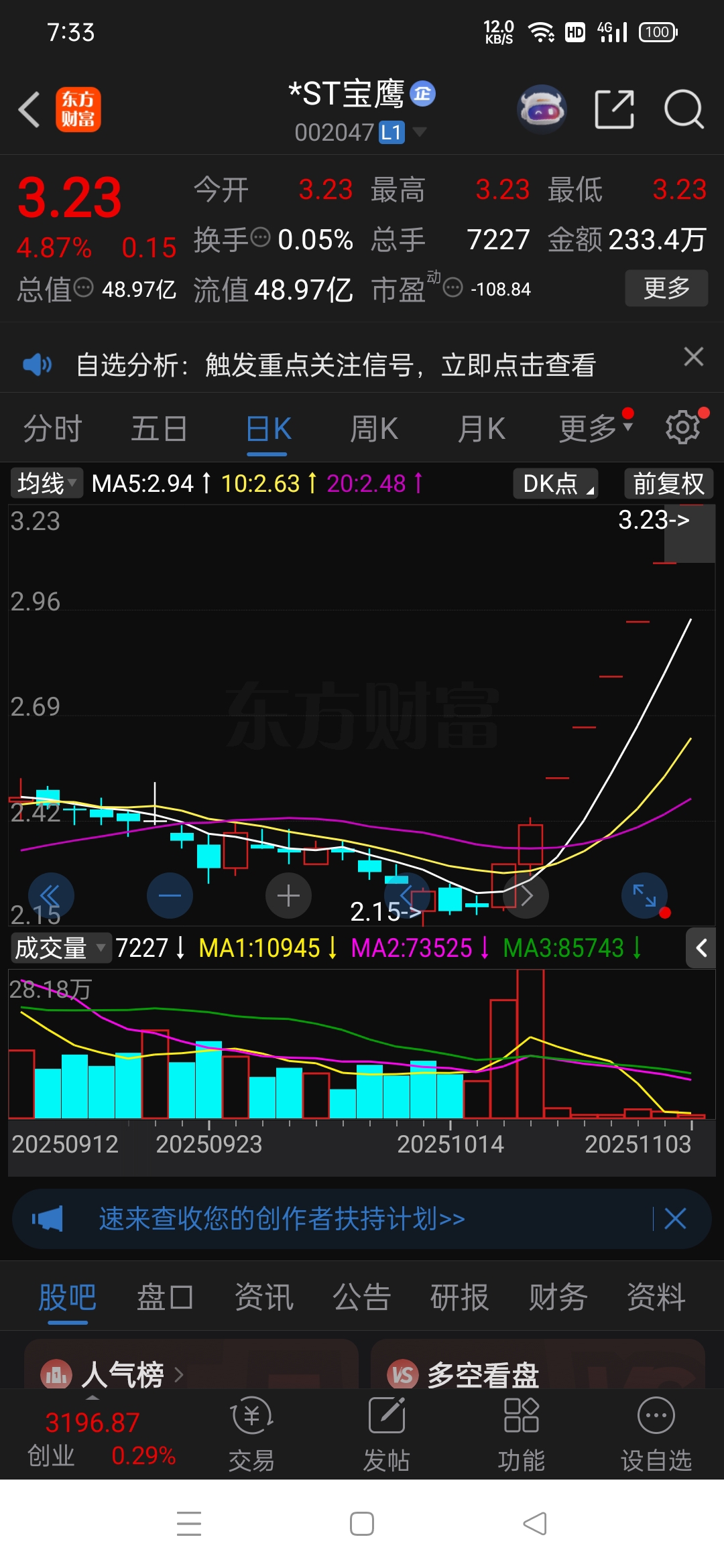Tap the info icon next to 换手
The width and height of the screenshot is (724, 1568).
pyautogui.click(x=260, y=237)
